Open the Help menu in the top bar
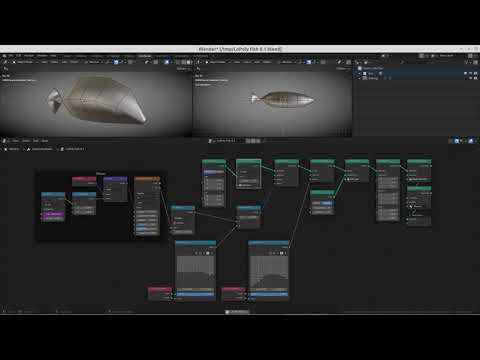The height and width of the screenshot is (360, 480). pos(53,56)
